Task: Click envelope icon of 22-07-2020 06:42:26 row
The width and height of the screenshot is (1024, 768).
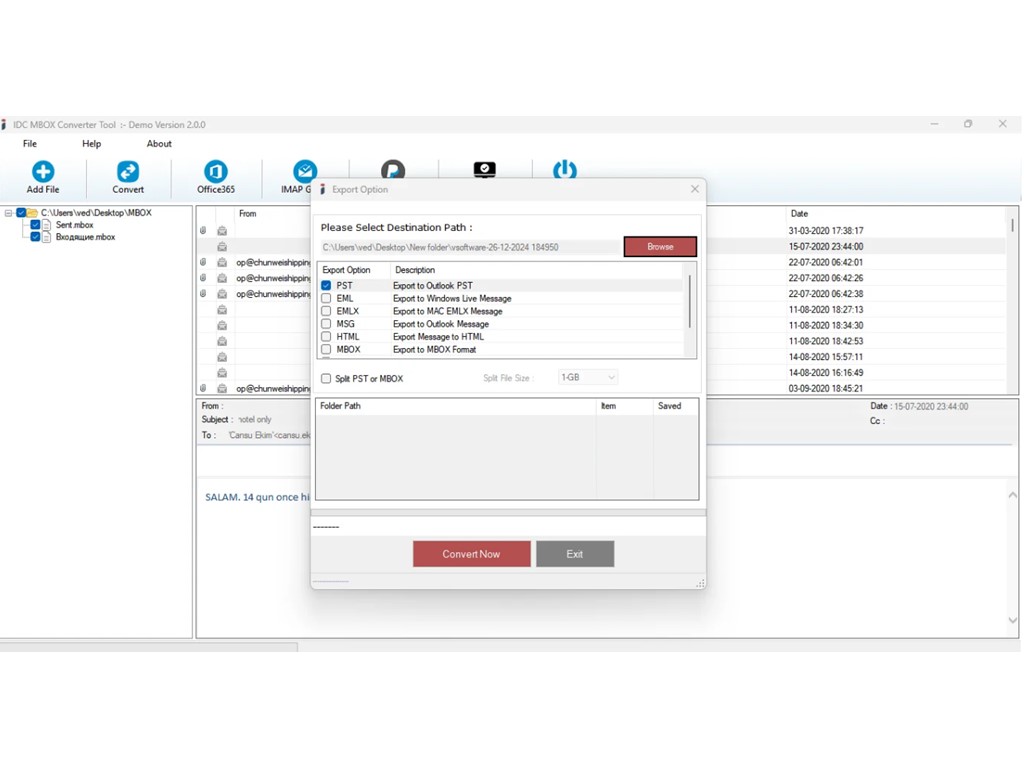Action: 222,278
